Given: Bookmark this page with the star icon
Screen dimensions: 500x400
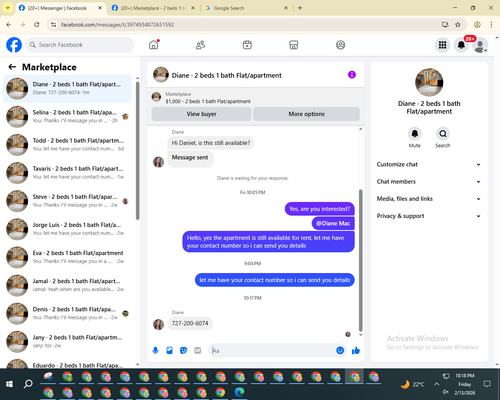Looking at the screenshot, I should (458, 25).
